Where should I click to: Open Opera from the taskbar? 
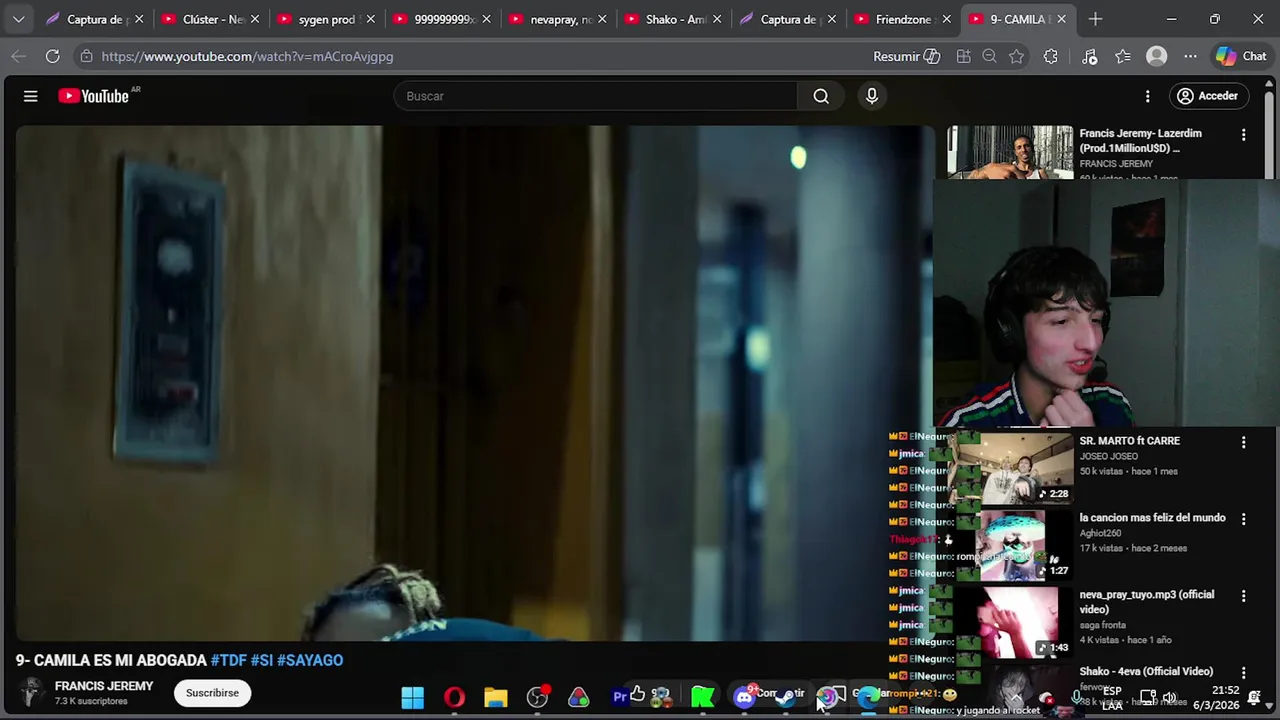(x=454, y=697)
